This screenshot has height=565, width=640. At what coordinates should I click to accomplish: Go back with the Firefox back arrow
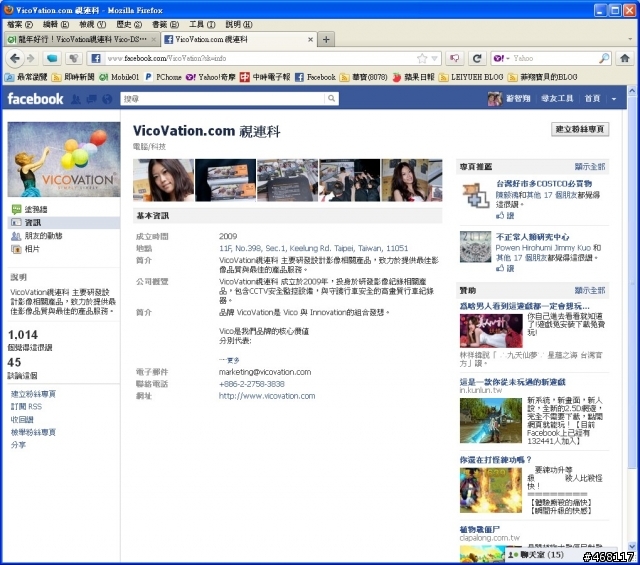(x=15, y=58)
